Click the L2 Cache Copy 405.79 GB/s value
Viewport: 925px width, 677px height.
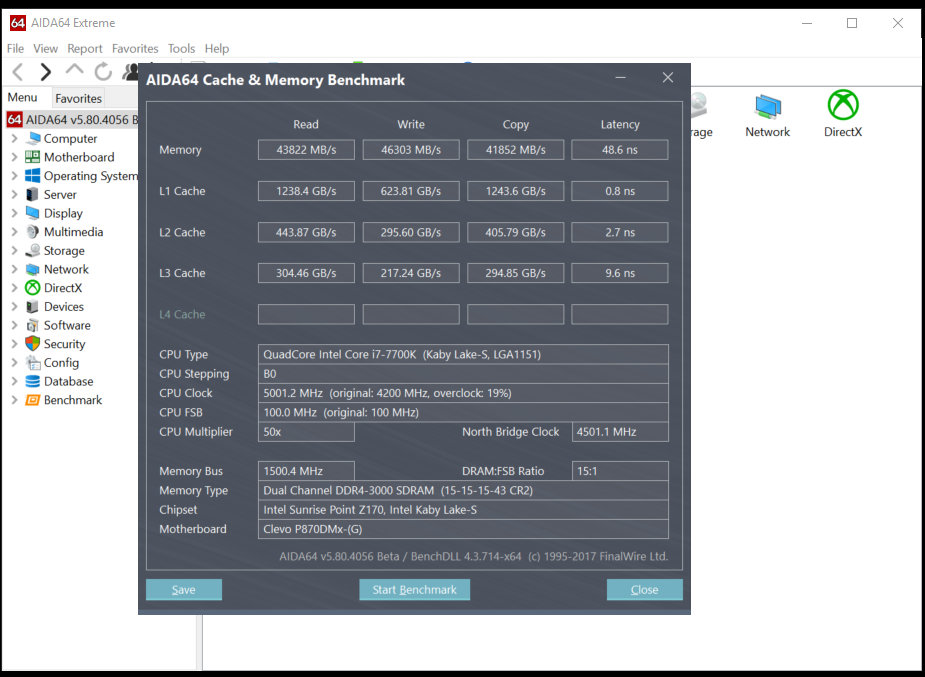coord(515,232)
